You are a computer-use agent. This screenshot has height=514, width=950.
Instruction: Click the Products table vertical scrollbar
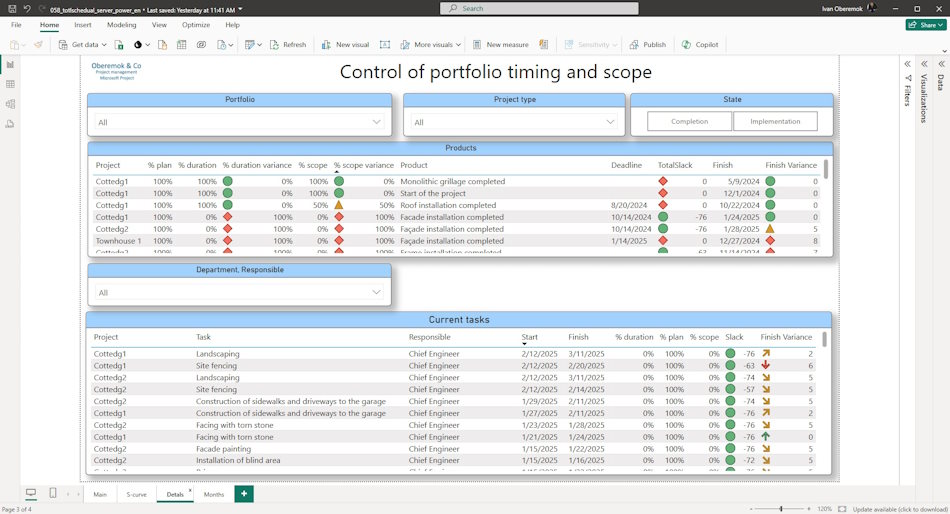(x=826, y=169)
